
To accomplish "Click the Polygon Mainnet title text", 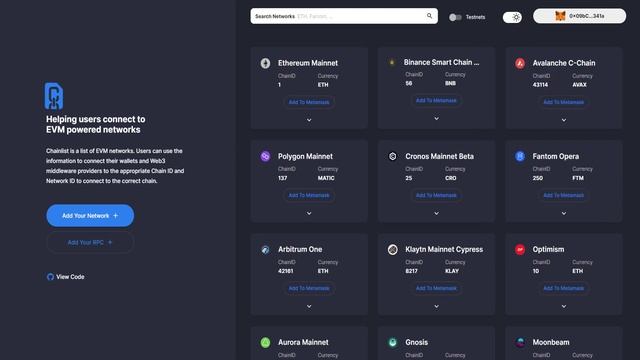I will pos(305,156).
